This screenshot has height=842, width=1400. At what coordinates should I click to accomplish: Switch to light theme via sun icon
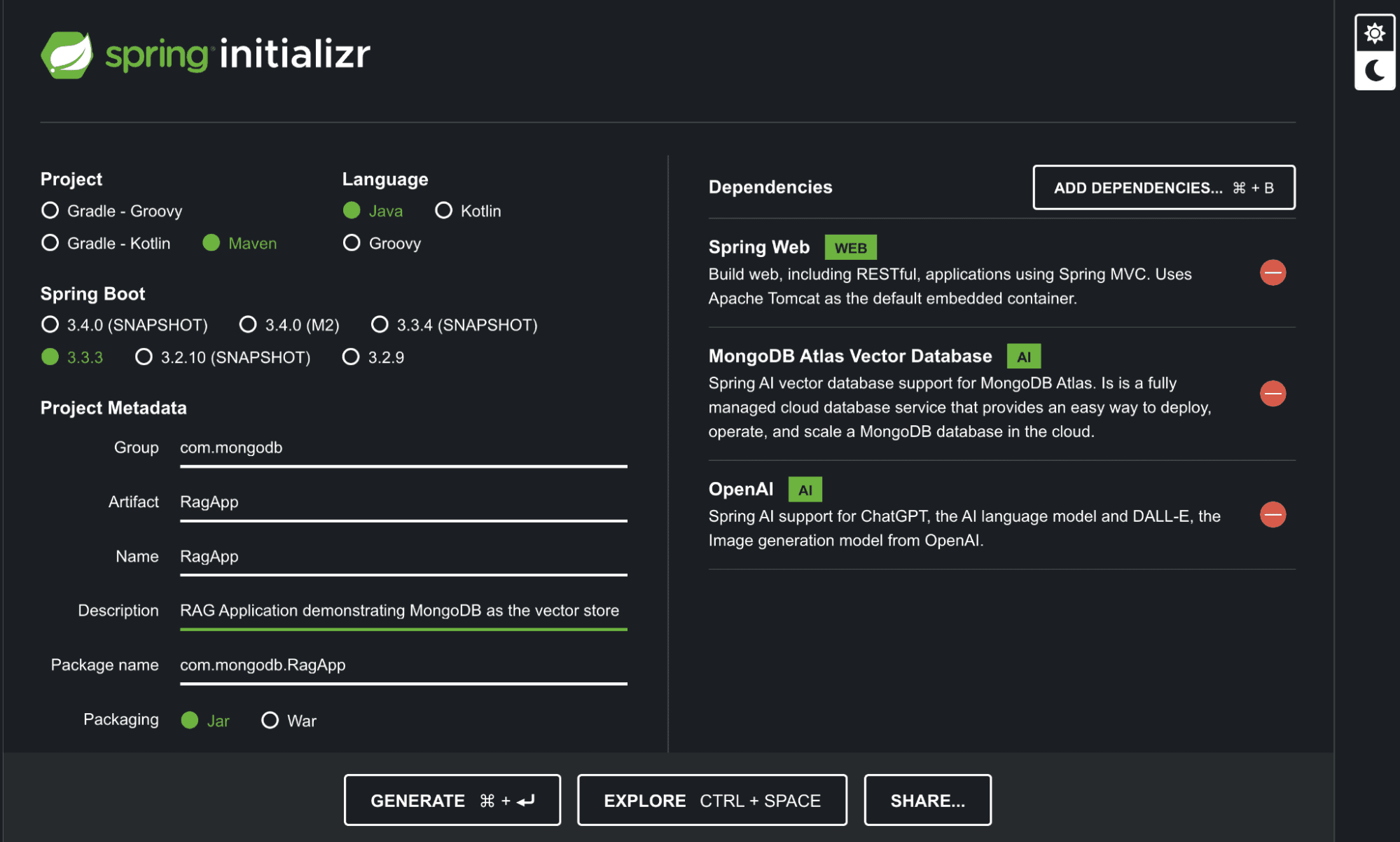[1373, 31]
